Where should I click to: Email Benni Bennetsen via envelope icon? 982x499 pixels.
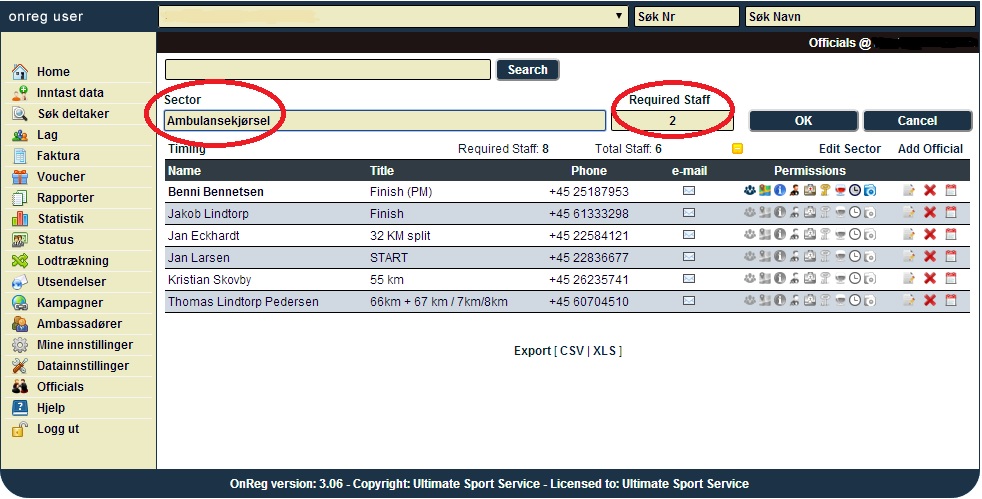click(x=689, y=190)
